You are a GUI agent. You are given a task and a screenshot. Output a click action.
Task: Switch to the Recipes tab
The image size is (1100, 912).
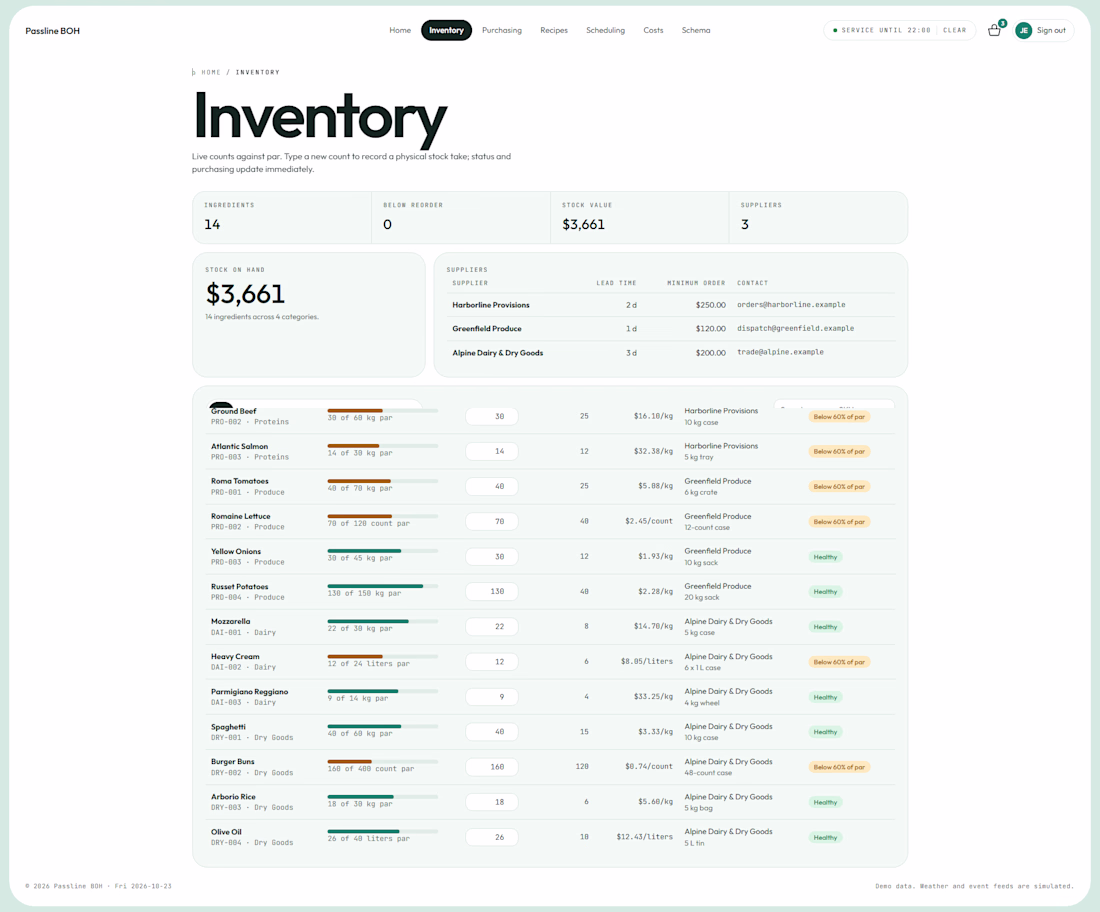pyautogui.click(x=554, y=30)
